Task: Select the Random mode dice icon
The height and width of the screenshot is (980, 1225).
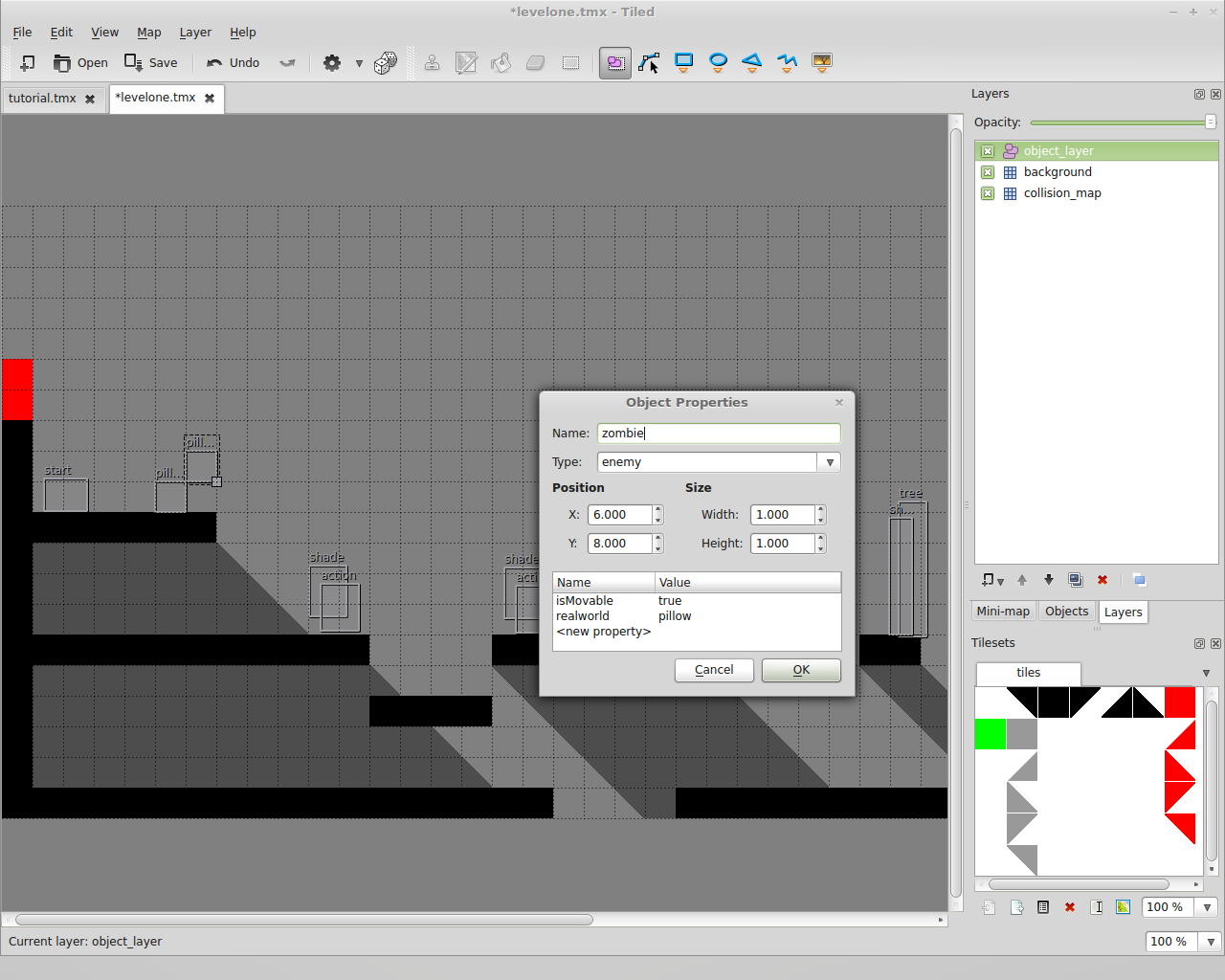Action: [x=386, y=63]
